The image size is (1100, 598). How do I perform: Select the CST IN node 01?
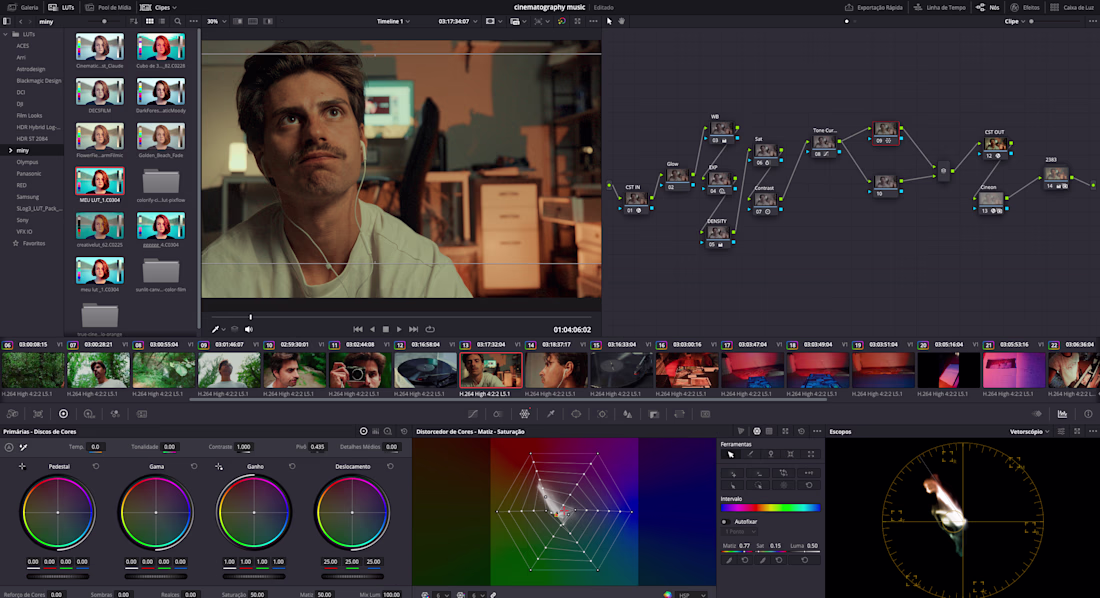point(636,200)
